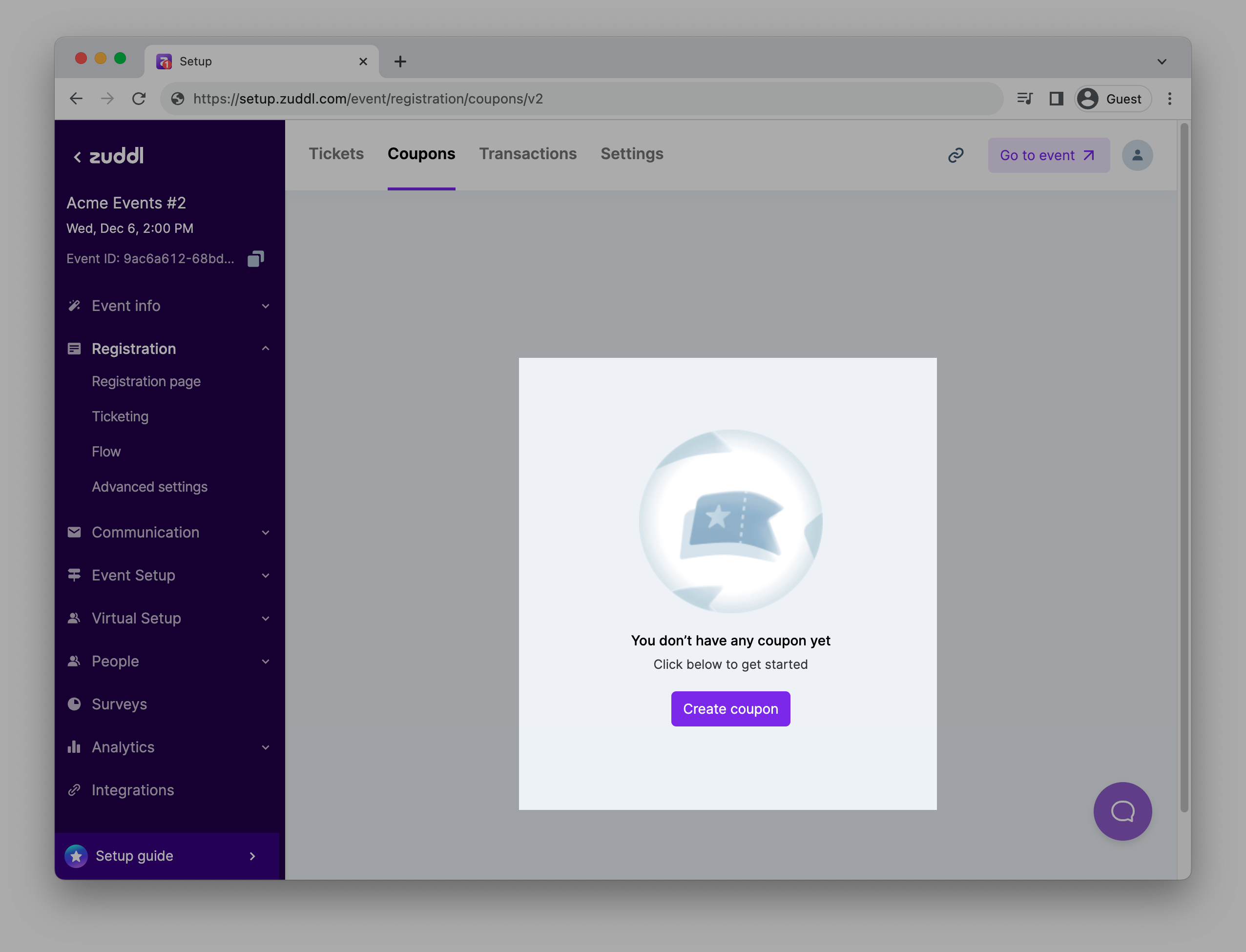
Task: Open the user profile avatar icon
Action: point(1137,155)
